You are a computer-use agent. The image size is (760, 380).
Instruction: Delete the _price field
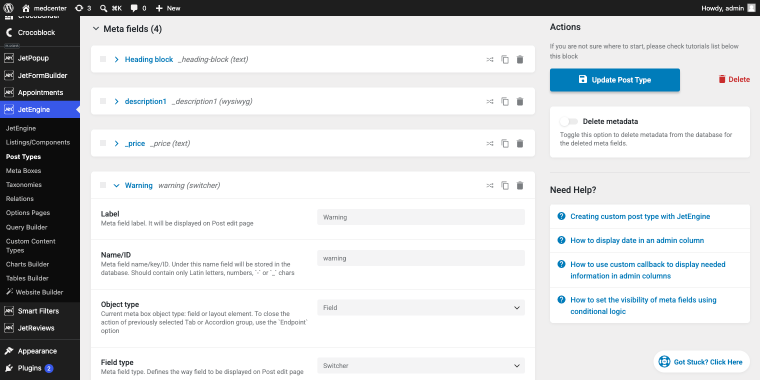[x=520, y=143]
